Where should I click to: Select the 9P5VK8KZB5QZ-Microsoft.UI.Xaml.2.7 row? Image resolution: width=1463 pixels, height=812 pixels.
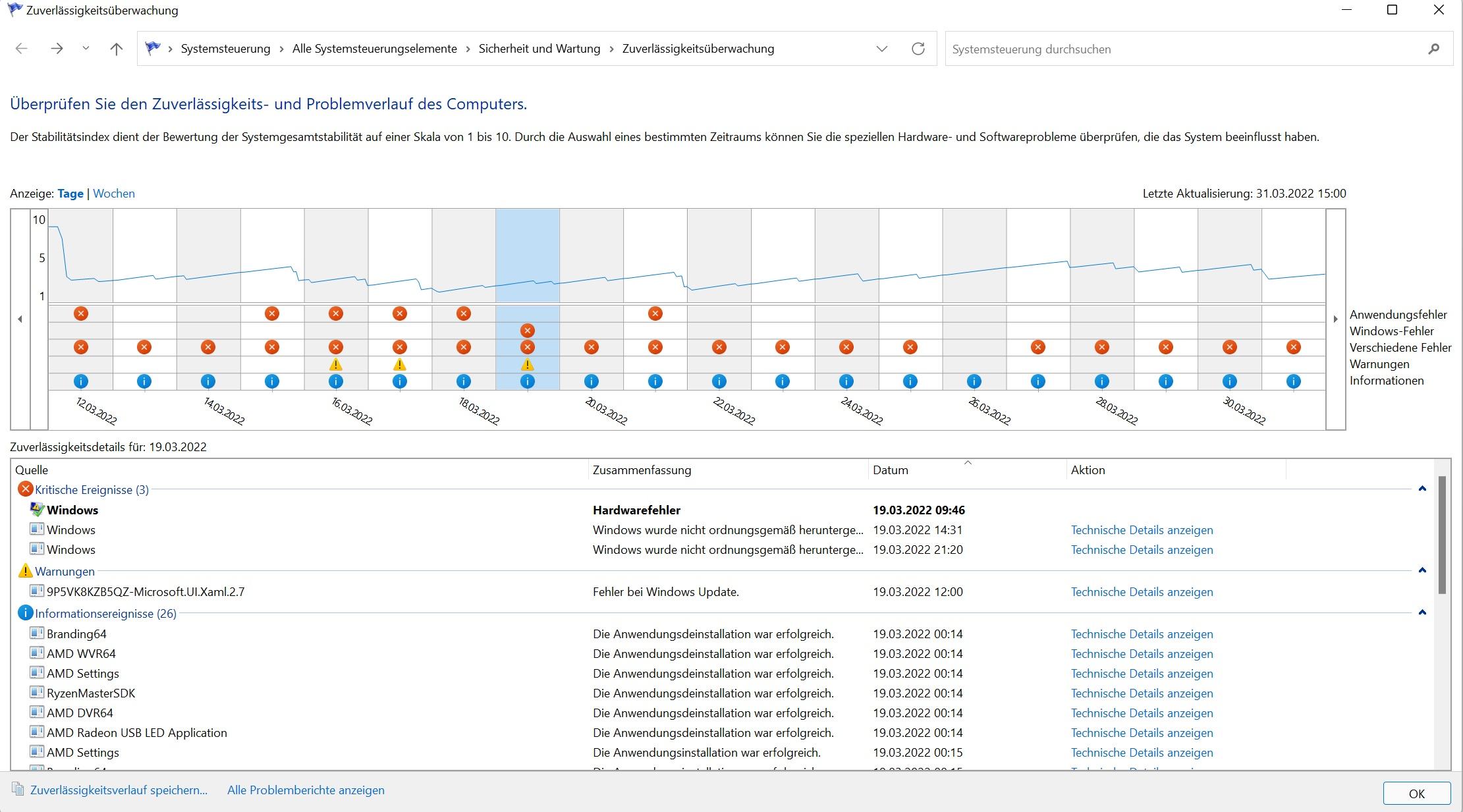723,592
